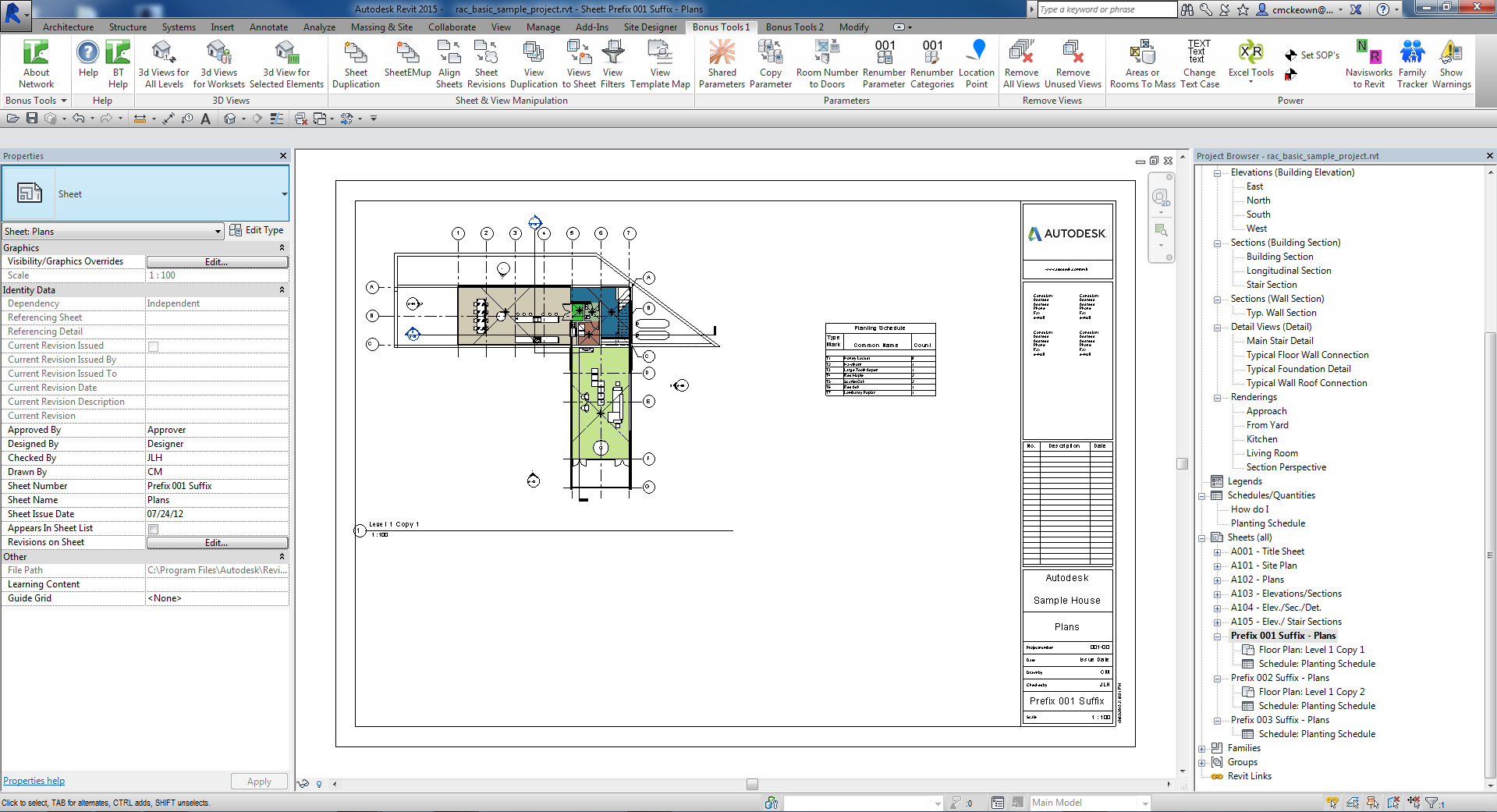
Task: Launch the Navisworks to Revit tool
Action: point(1368,62)
